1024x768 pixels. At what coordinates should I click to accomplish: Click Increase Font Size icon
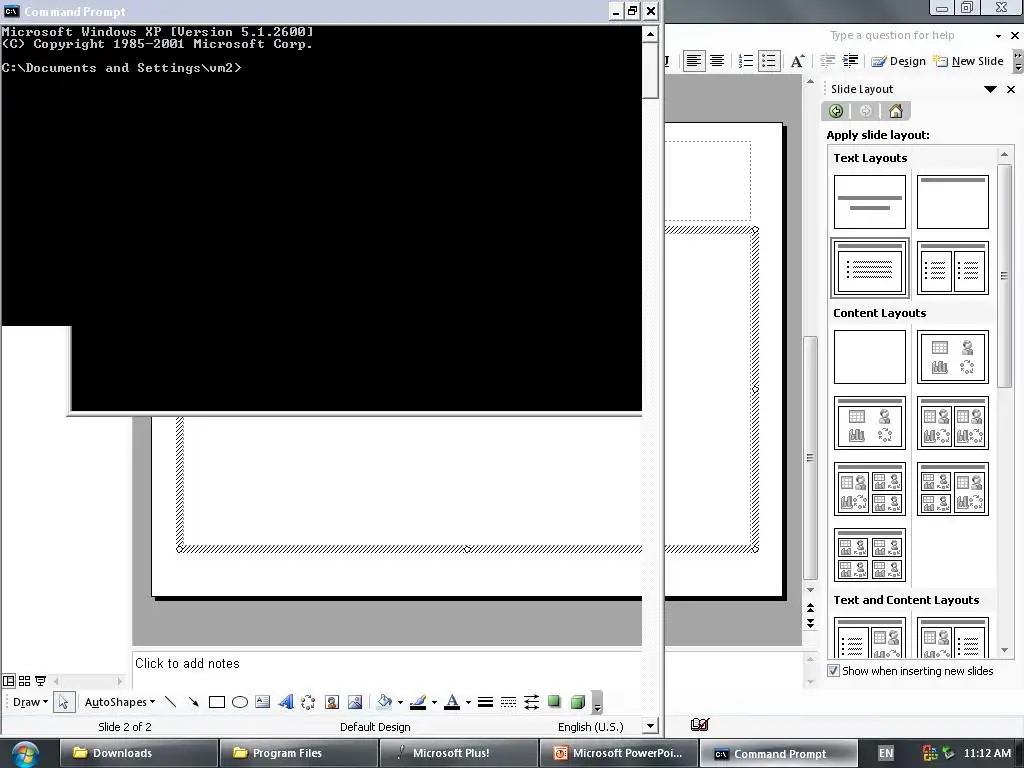(797, 61)
